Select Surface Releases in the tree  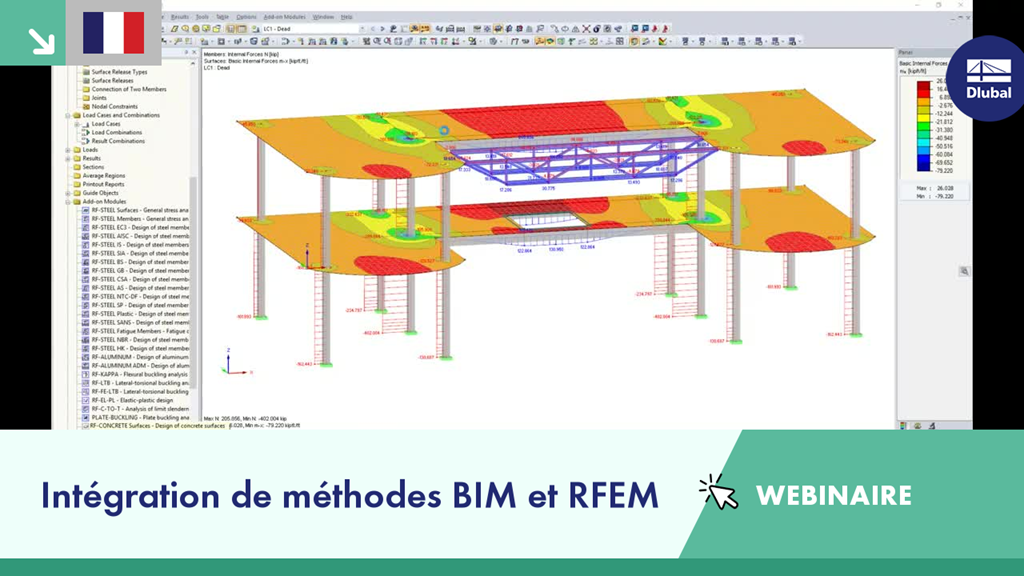(112, 80)
